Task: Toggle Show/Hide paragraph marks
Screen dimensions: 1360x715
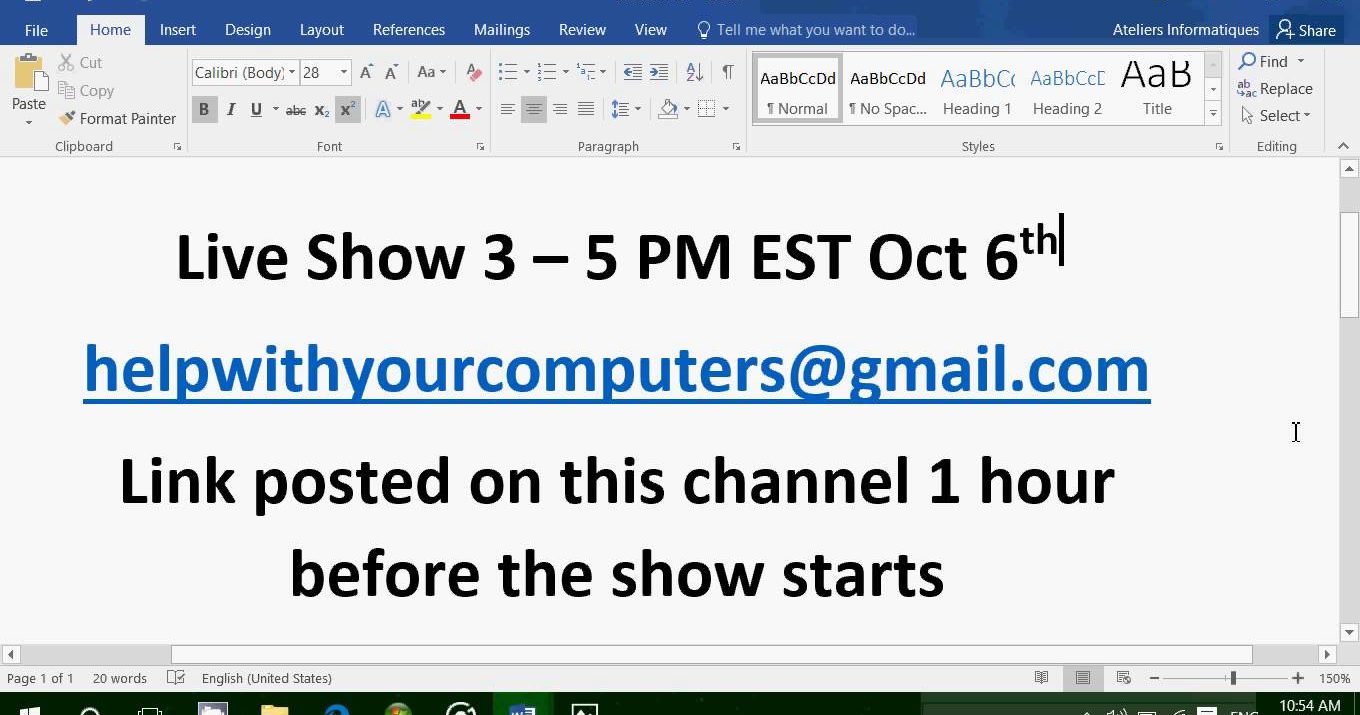Action: click(727, 72)
